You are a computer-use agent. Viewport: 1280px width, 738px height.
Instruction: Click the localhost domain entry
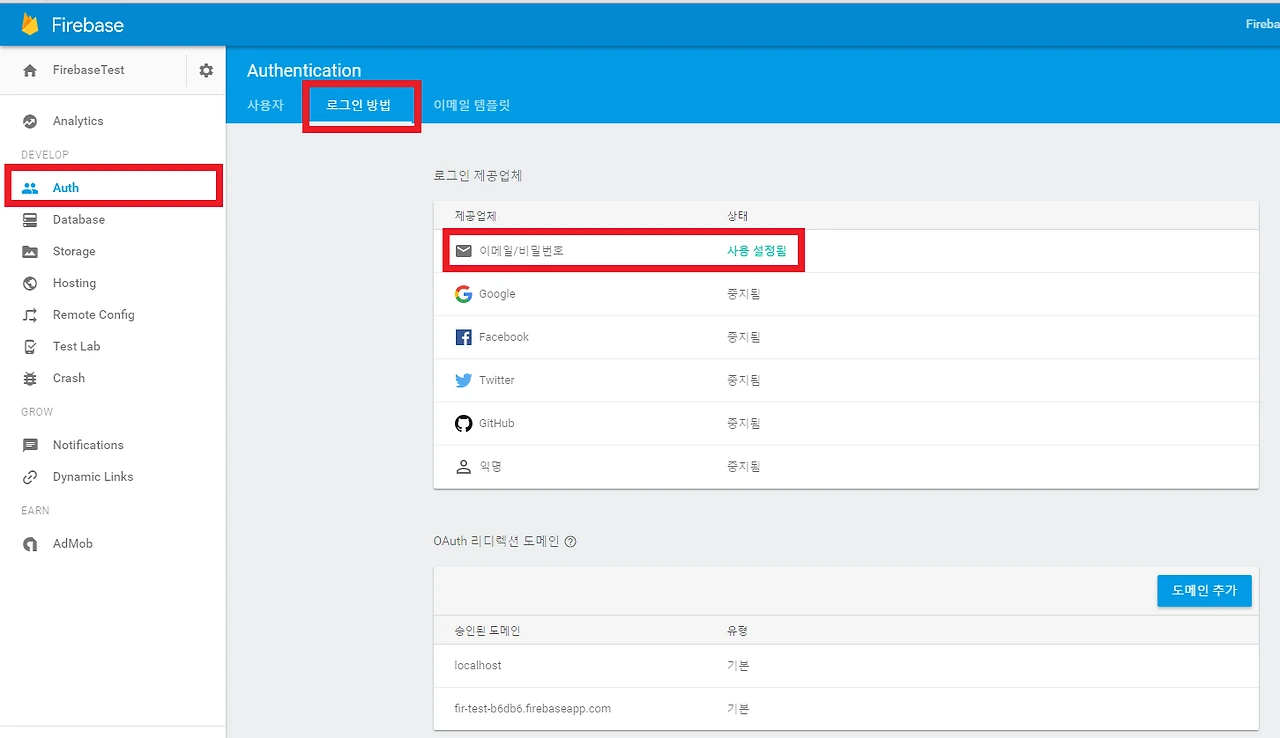(x=478, y=666)
